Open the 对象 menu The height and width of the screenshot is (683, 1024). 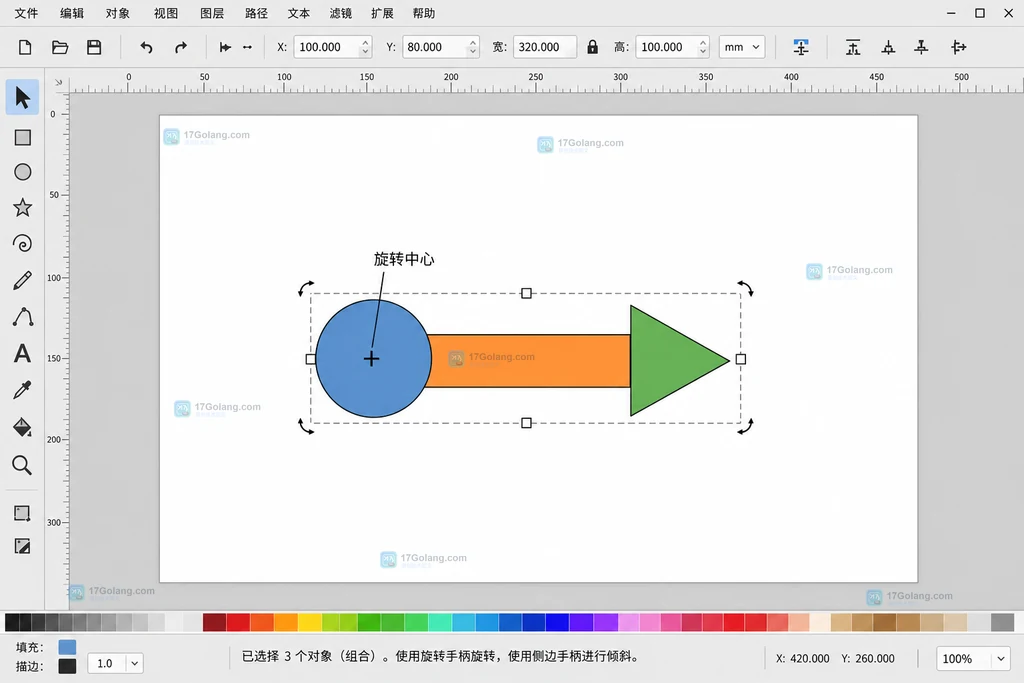tap(118, 13)
